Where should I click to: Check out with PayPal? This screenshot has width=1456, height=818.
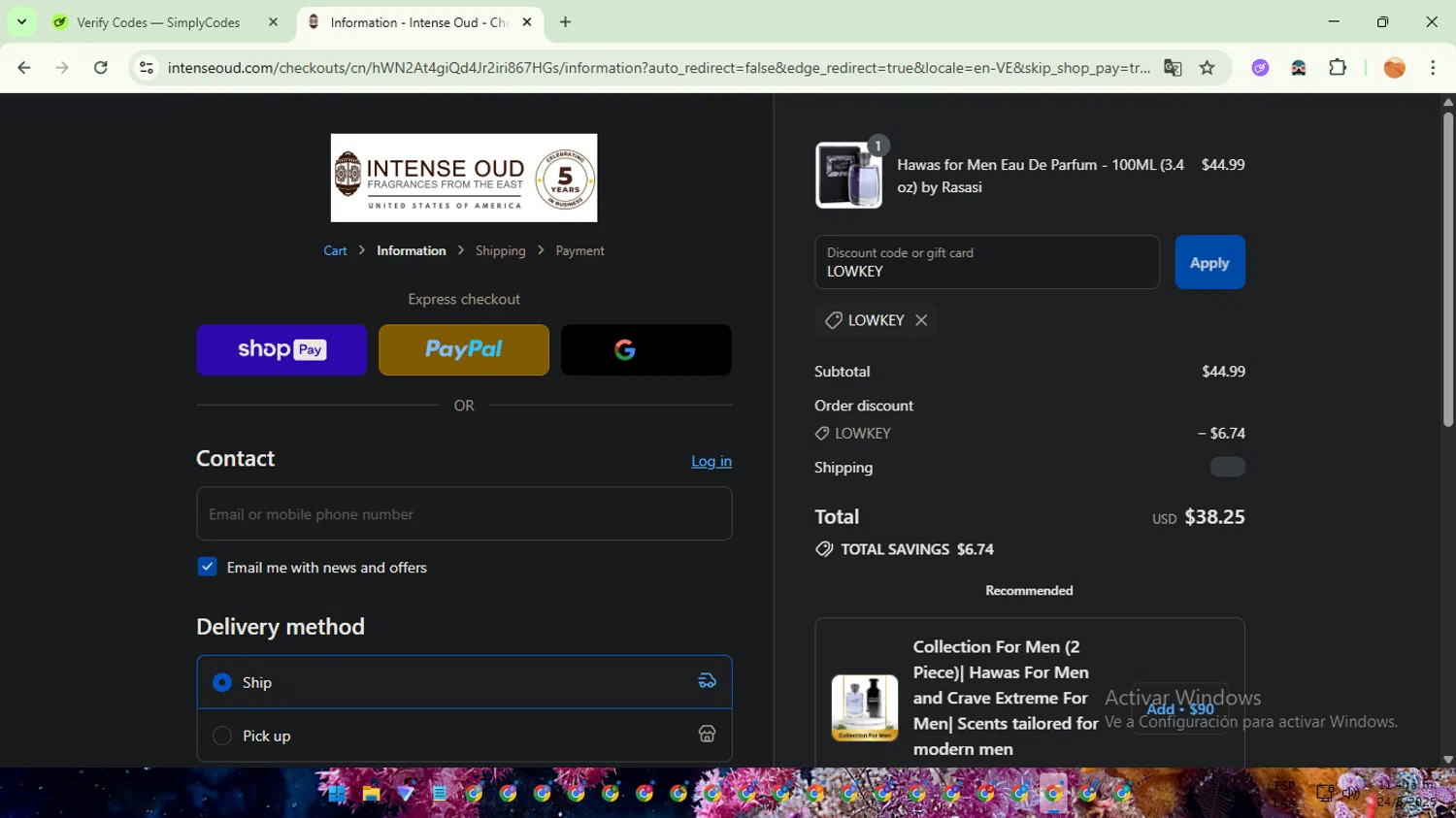pyautogui.click(x=464, y=349)
